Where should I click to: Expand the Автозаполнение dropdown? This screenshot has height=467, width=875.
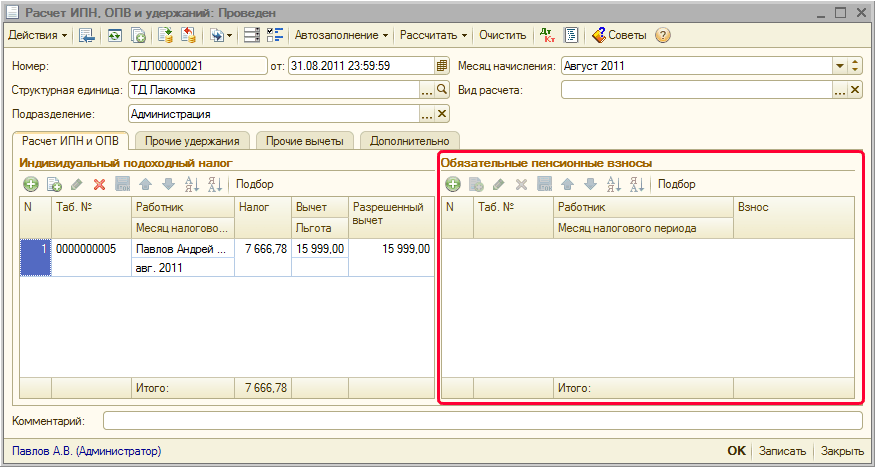click(341, 35)
